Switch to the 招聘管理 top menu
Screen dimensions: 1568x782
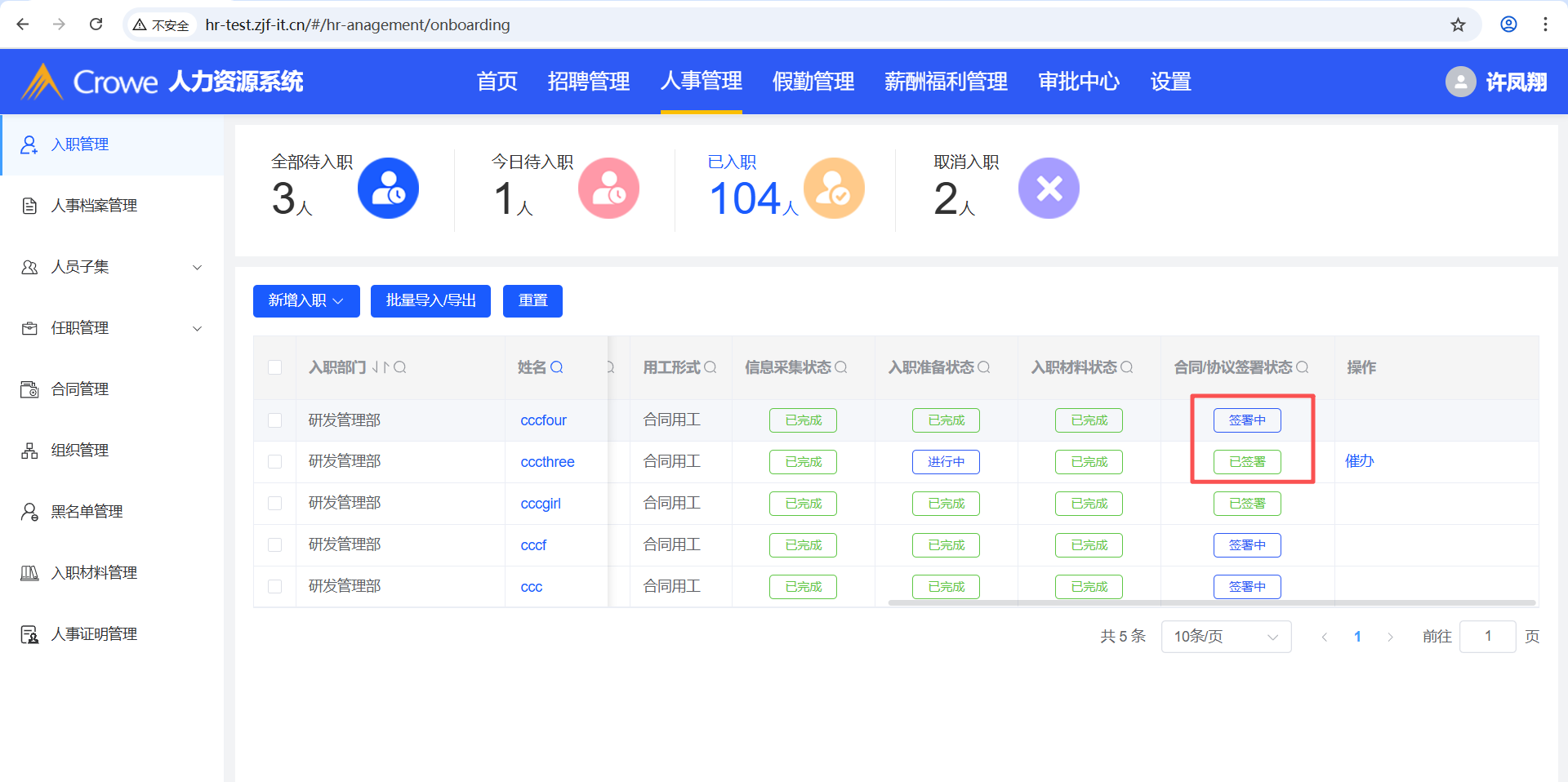588,82
